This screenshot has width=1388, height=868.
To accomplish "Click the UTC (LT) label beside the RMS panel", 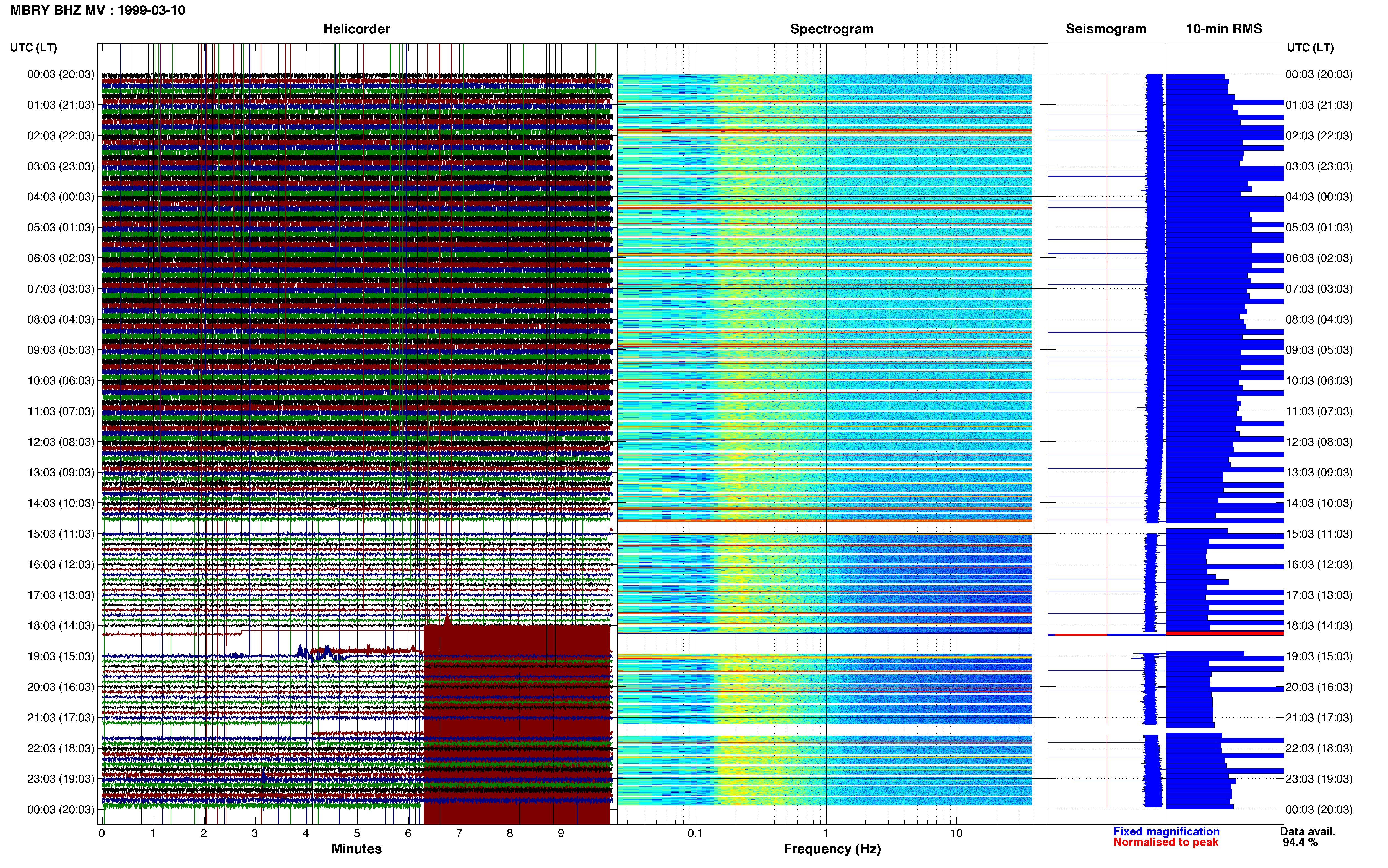I will 1310,48.
